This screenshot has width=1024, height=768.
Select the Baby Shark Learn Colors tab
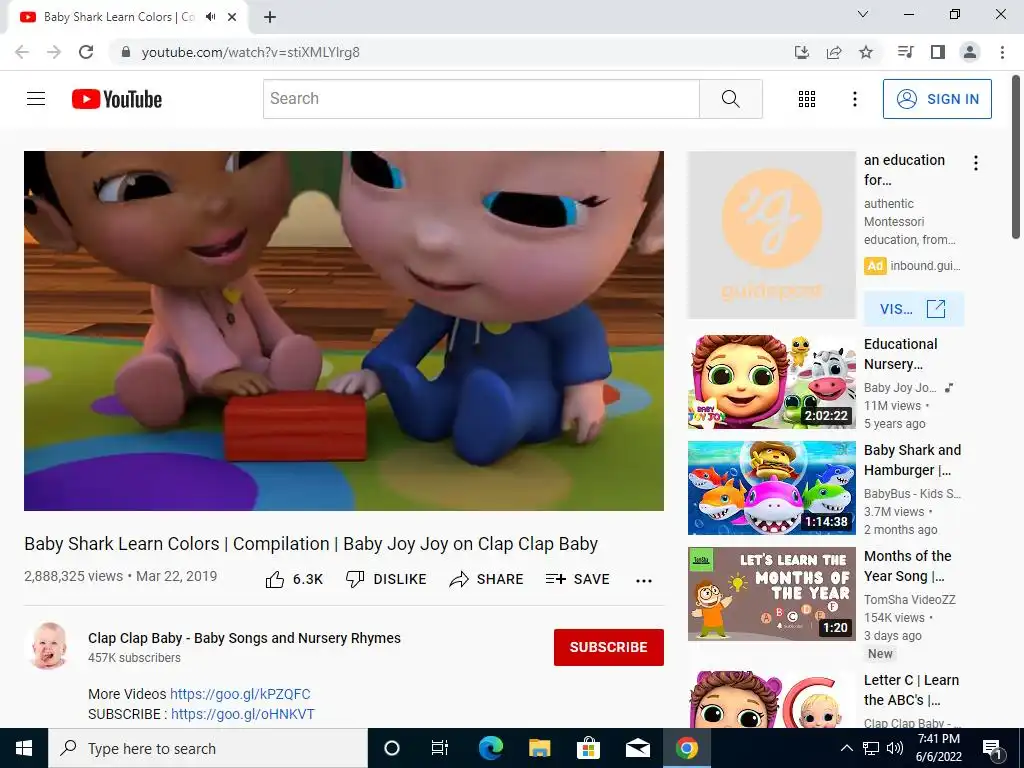click(127, 17)
